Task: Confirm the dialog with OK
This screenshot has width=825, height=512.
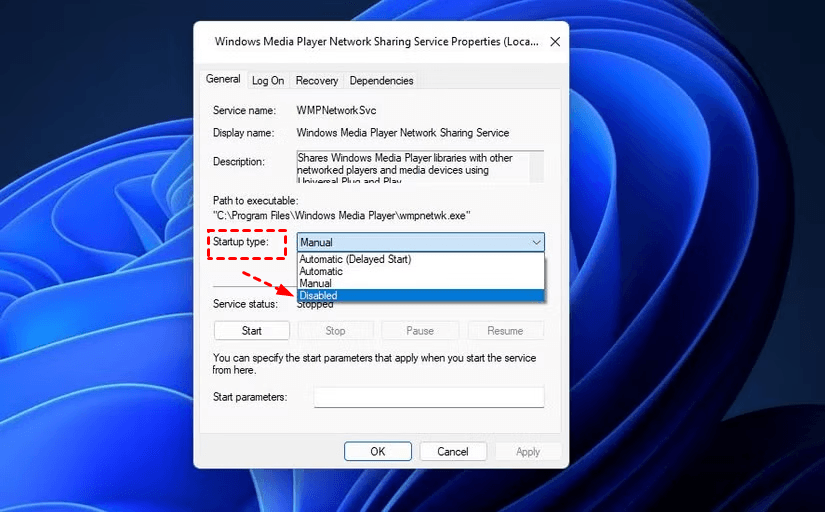Action: (377, 452)
